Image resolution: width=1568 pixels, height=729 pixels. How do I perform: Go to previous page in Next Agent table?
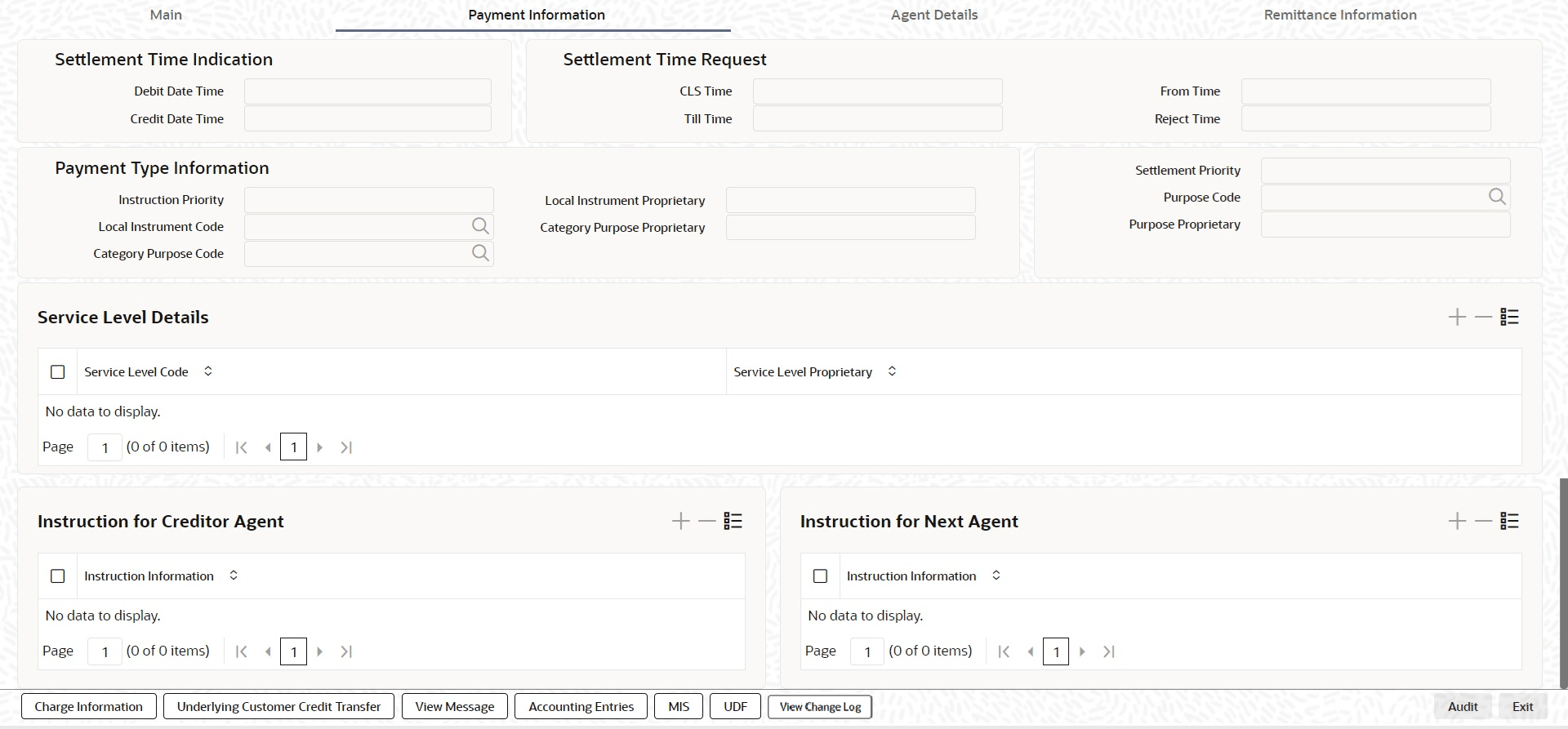pos(1031,651)
